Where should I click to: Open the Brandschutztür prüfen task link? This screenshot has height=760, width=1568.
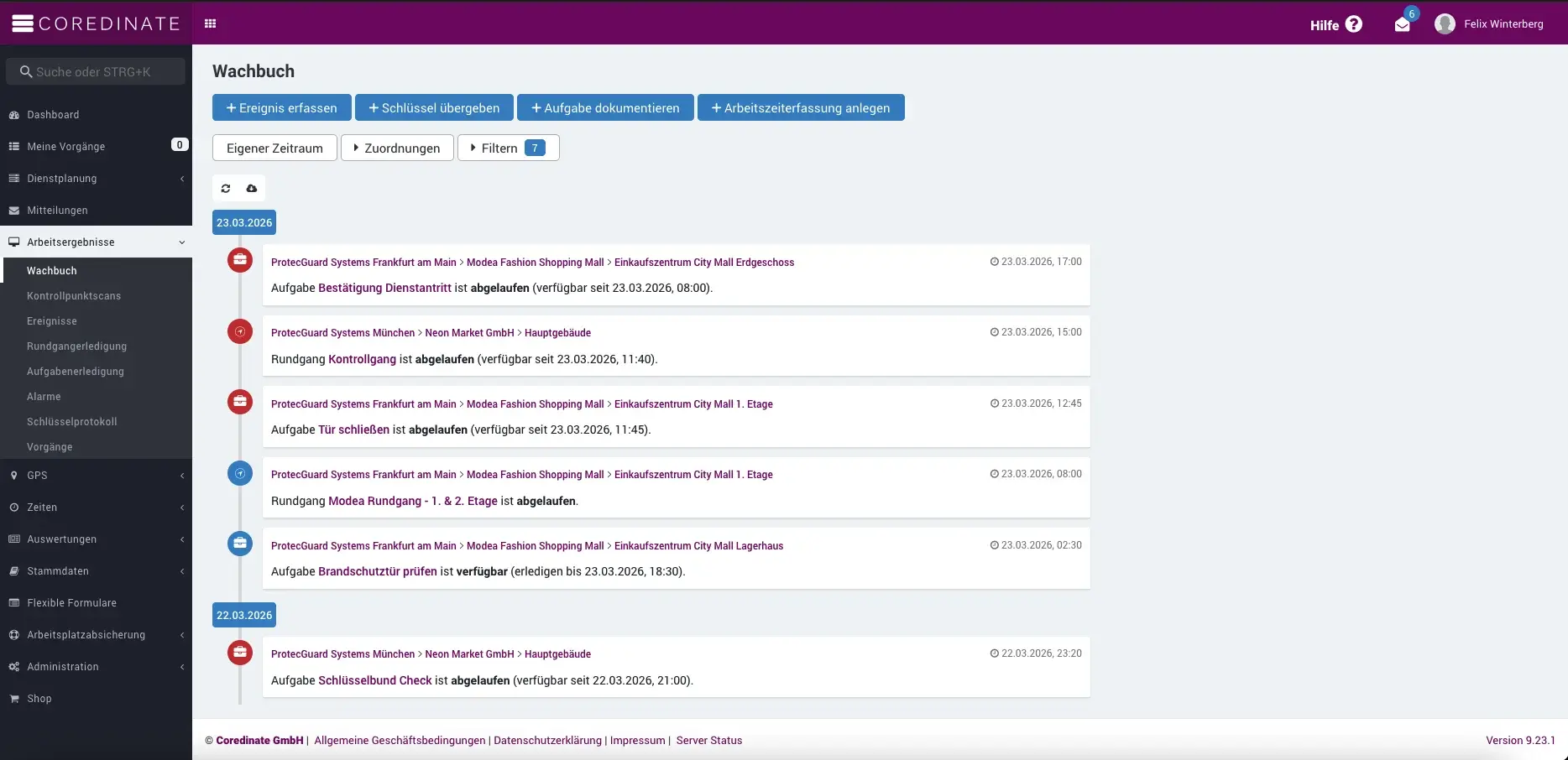click(378, 571)
